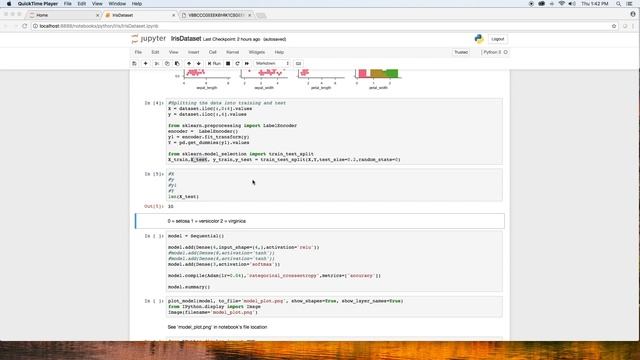Screen dimensions: 640x360
Task: Click the 'See model_plot.png' markdown text
Action: 217,327
